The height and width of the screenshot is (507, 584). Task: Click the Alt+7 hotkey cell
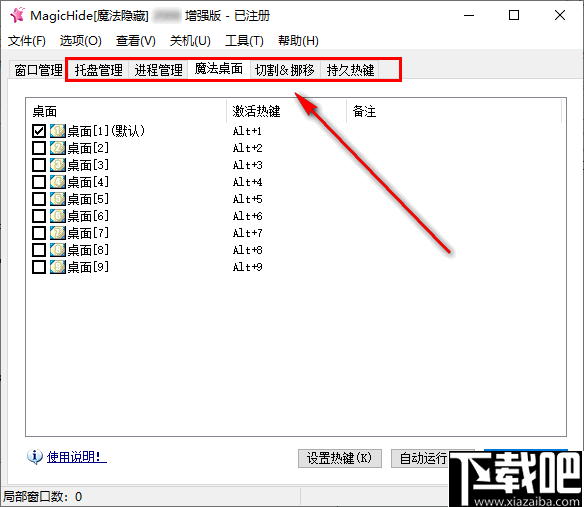pyautogui.click(x=247, y=233)
